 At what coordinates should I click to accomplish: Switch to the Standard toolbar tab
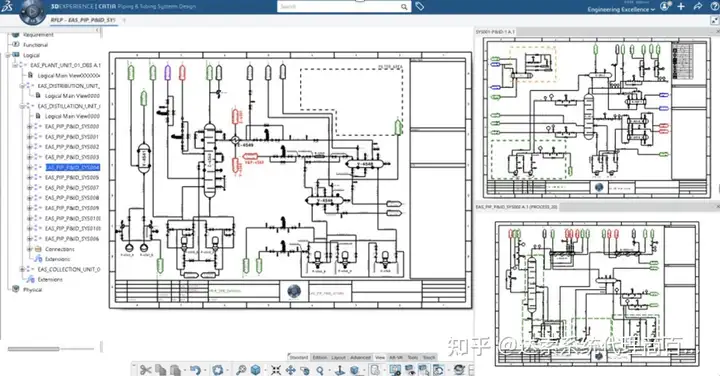(x=298, y=357)
